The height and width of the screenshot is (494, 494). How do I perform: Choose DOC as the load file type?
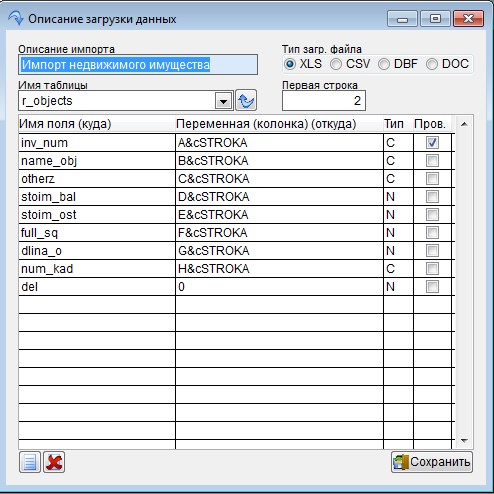(x=432, y=64)
